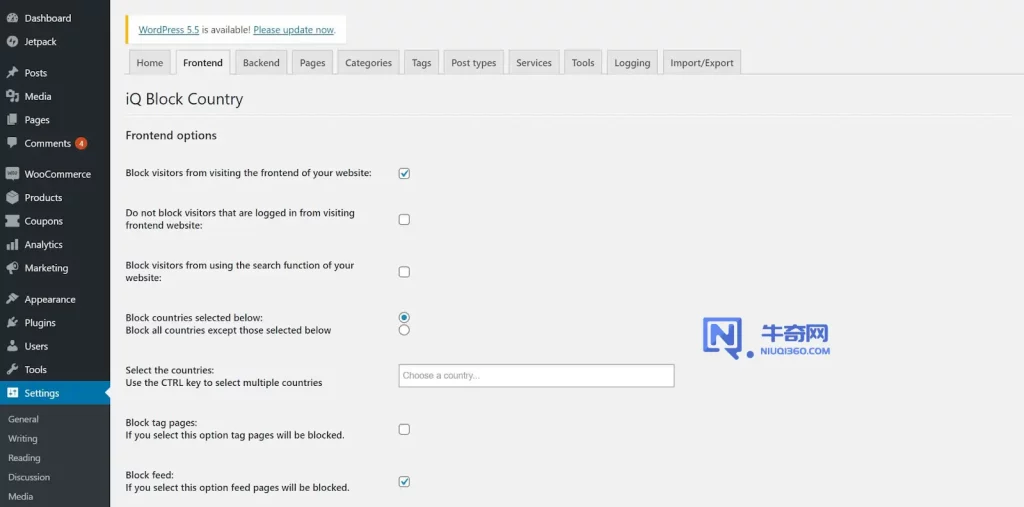Switch to the Backend tab
Image resolution: width=1024 pixels, height=507 pixels.
click(x=261, y=63)
